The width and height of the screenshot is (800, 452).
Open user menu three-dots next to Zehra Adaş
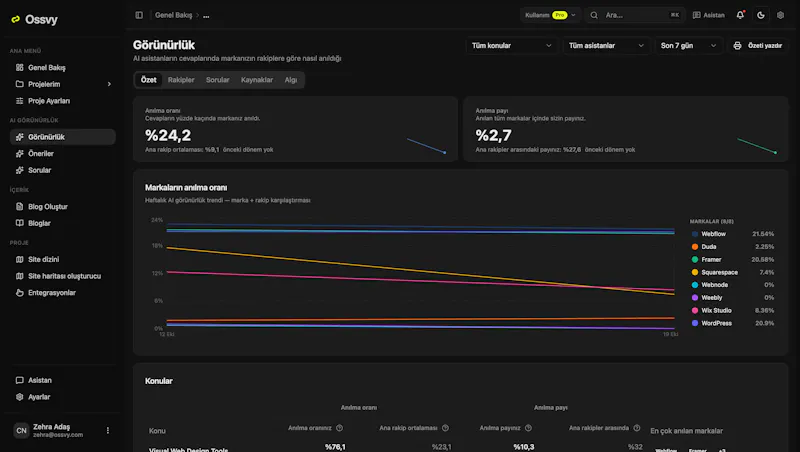[108, 431]
